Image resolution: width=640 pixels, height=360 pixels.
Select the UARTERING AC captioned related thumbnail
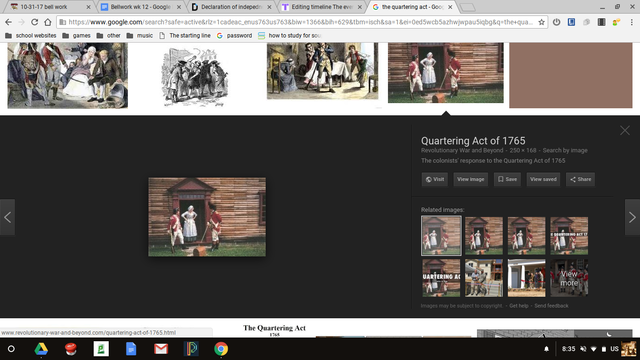[441, 278]
